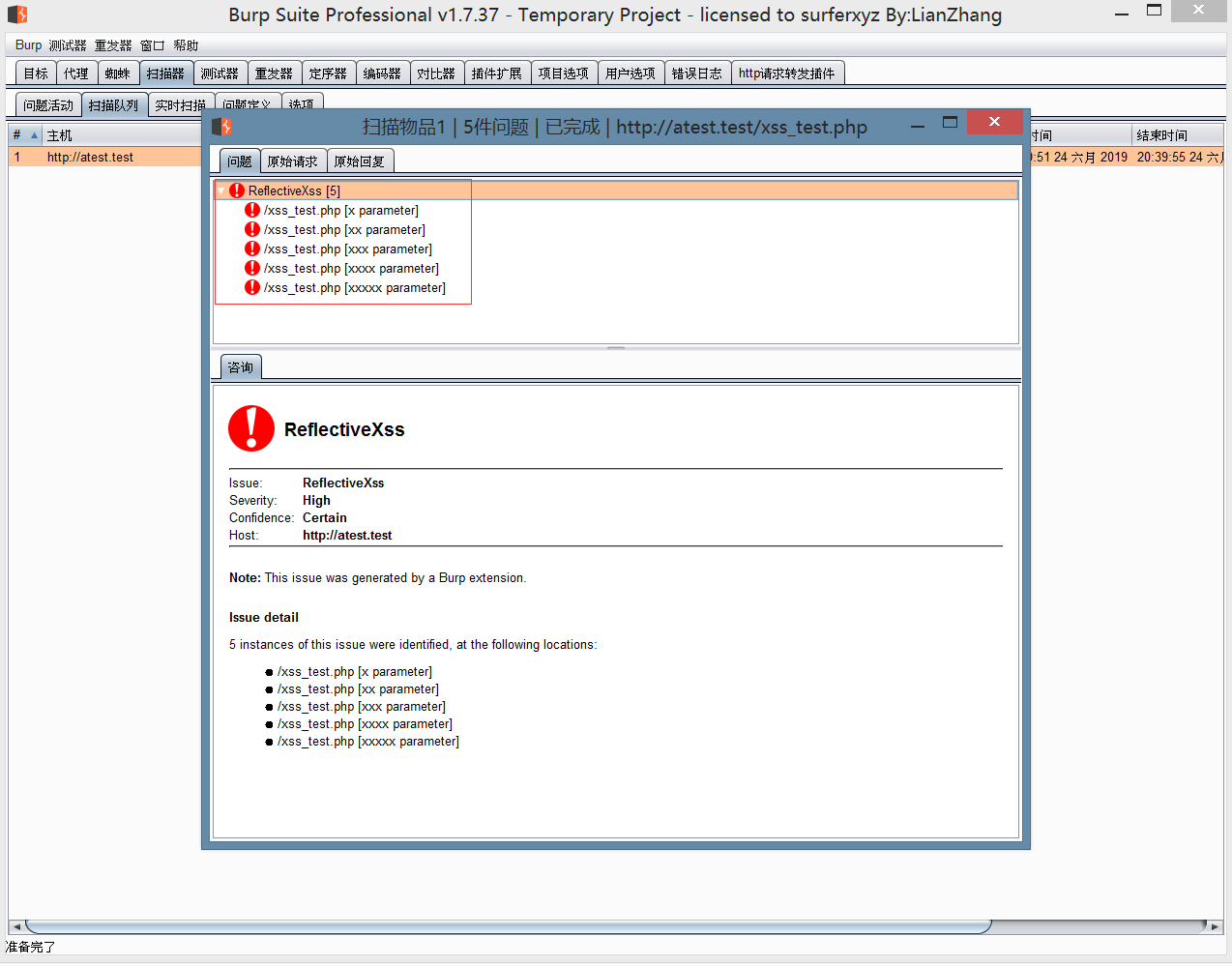Click the ReflectiveXss heading in the advisory
Screen dimensions: 1232x966
point(344,429)
